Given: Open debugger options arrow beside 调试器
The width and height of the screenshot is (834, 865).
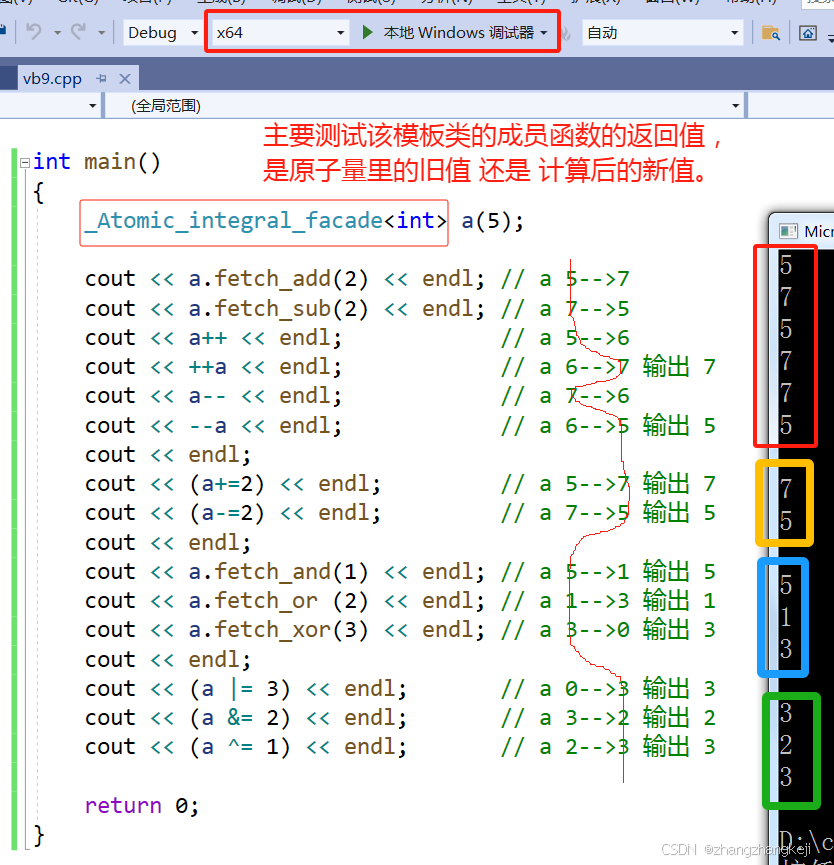Looking at the screenshot, I should (x=545, y=31).
